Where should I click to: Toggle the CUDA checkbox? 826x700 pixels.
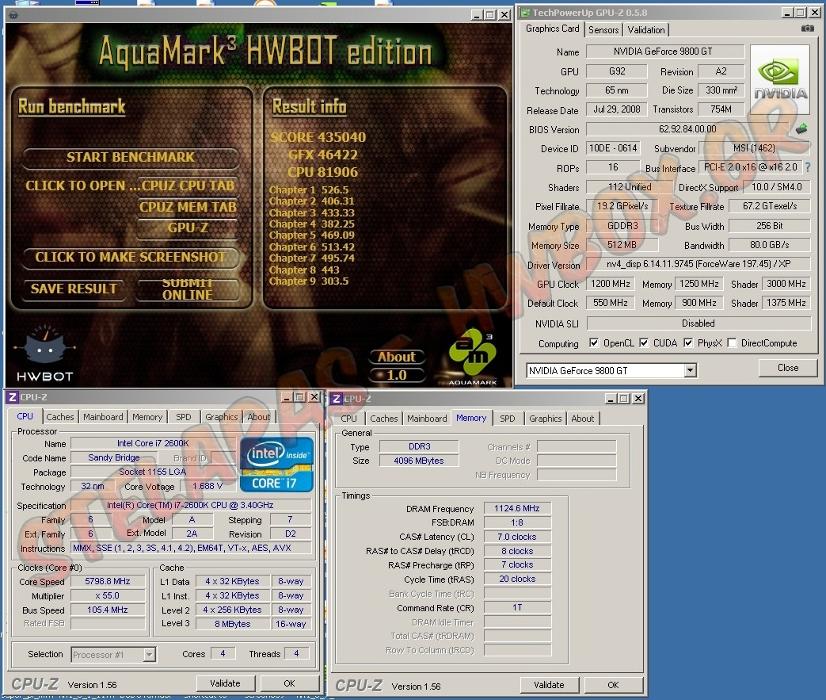(644, 343)
